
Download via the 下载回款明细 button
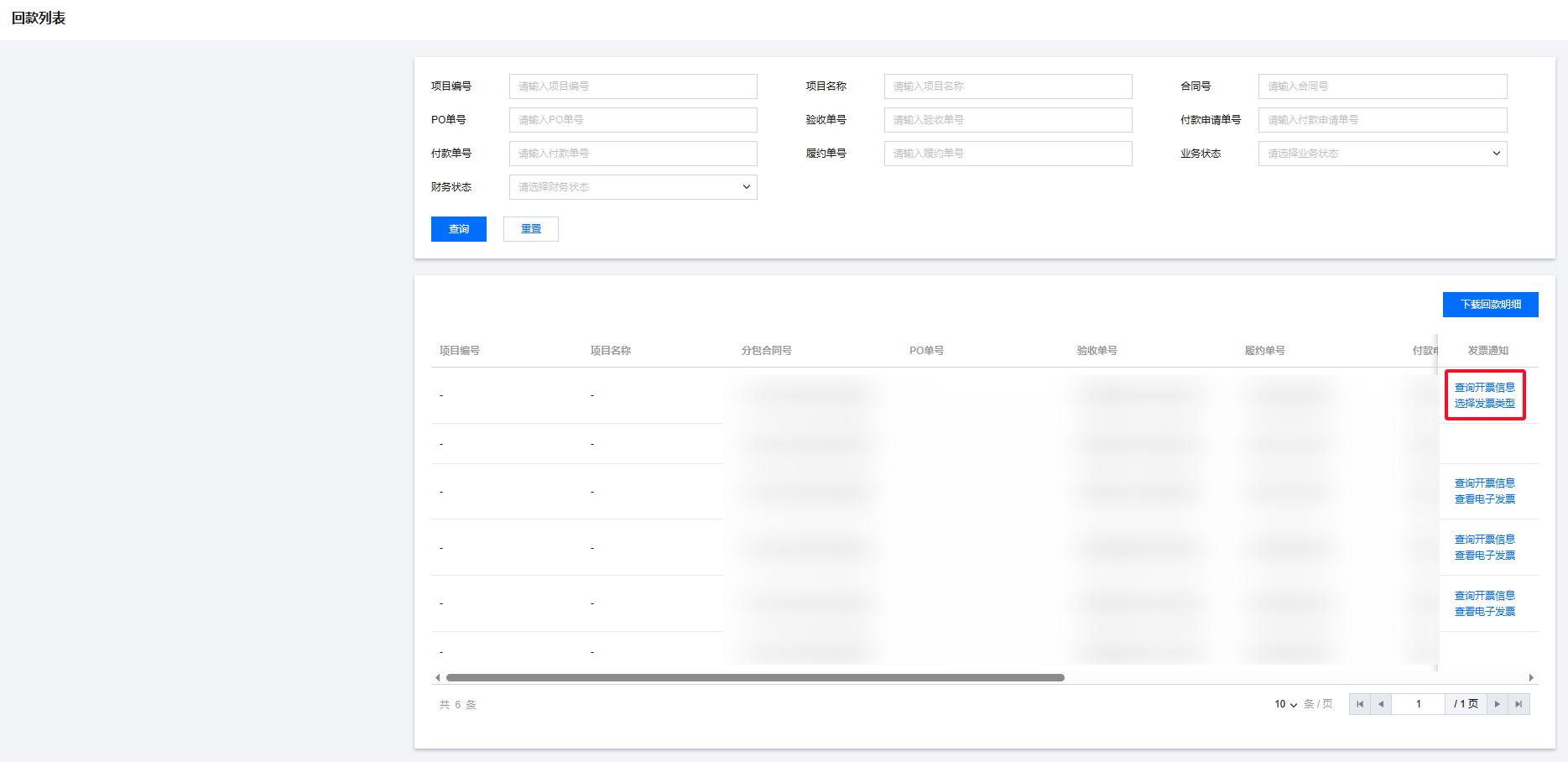point(1490,305)
